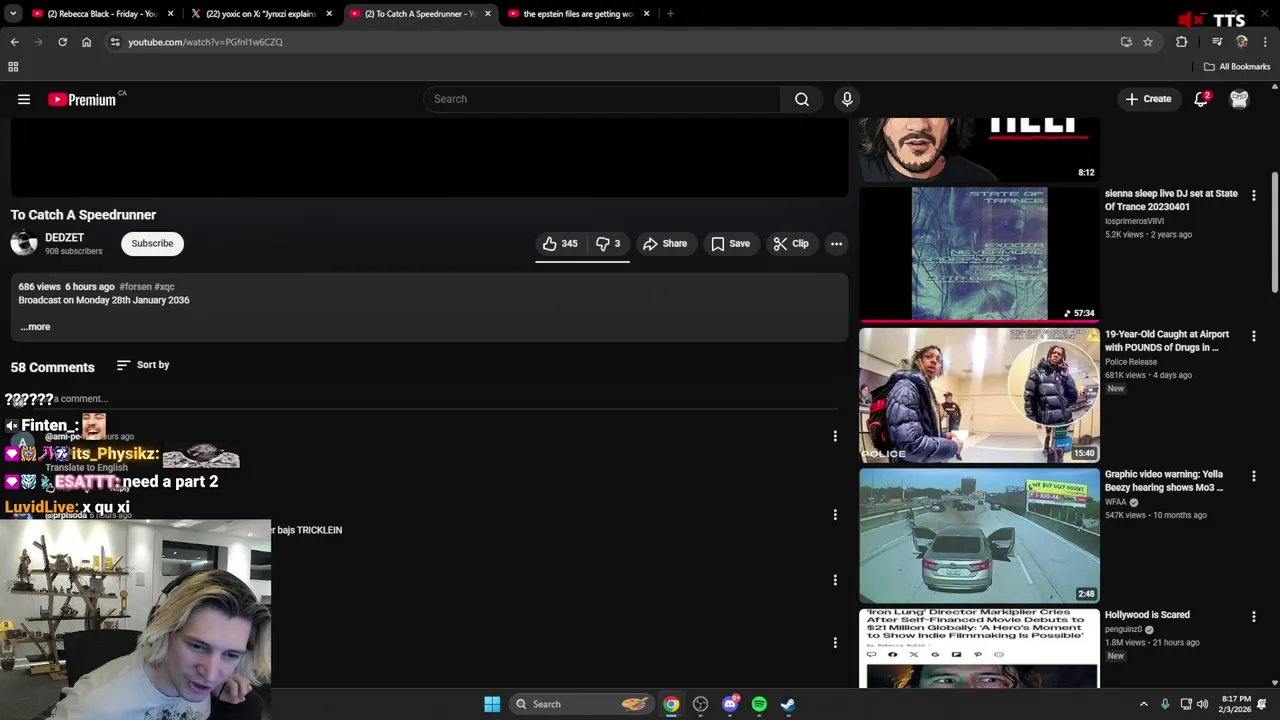Viewport: 1280px width, 720px height.
Task: Open Discord from taskbar
Action: pos(730,704)
